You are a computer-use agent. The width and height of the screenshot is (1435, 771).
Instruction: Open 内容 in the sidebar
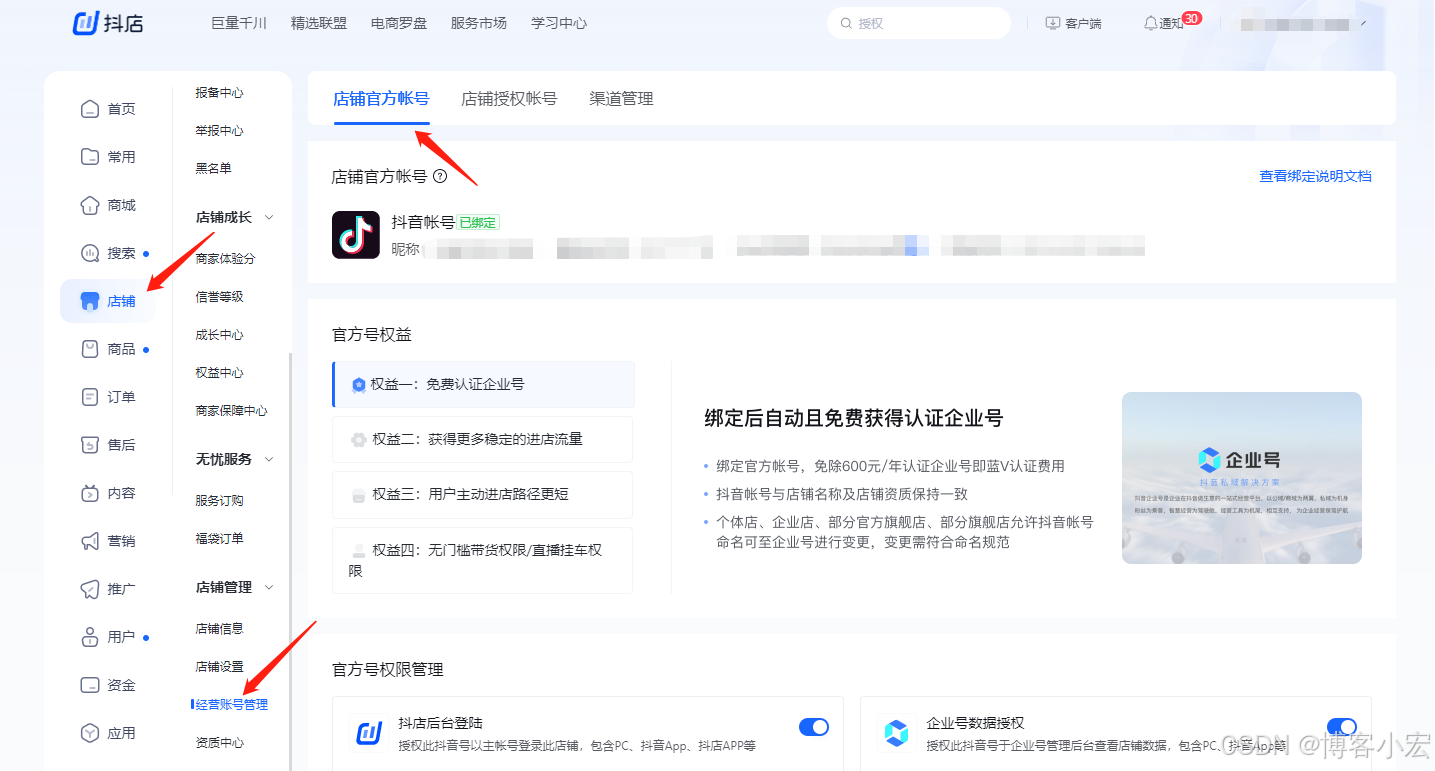coord(108,493)
